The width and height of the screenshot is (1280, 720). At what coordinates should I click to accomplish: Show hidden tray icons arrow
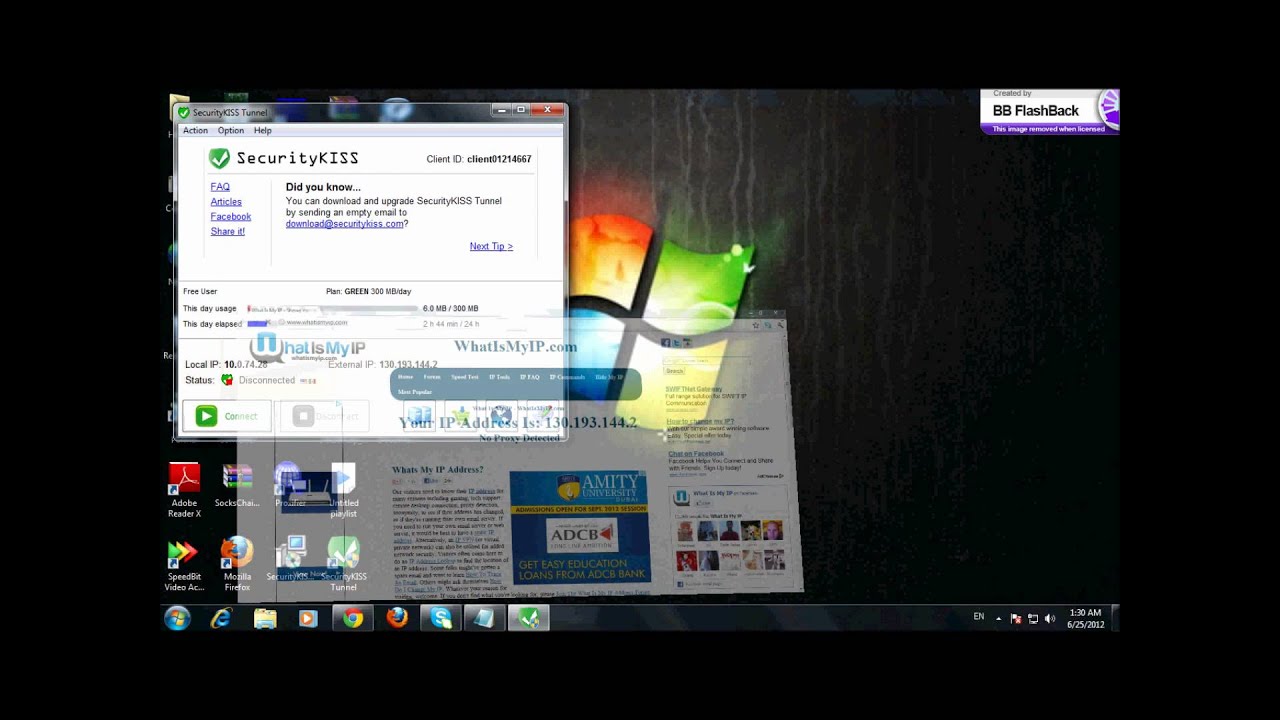998,619
